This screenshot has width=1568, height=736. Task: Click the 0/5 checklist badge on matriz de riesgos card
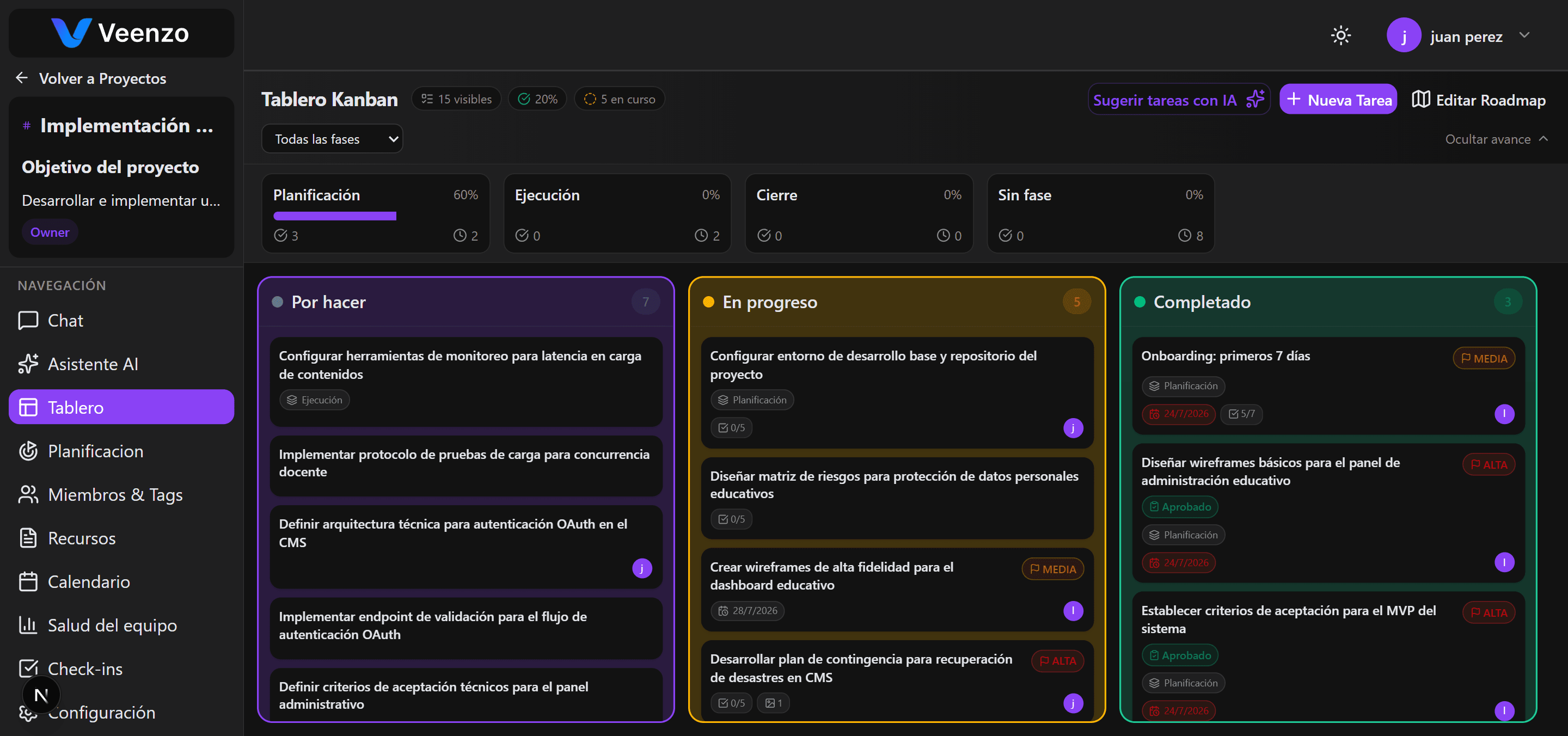[731, 519]
